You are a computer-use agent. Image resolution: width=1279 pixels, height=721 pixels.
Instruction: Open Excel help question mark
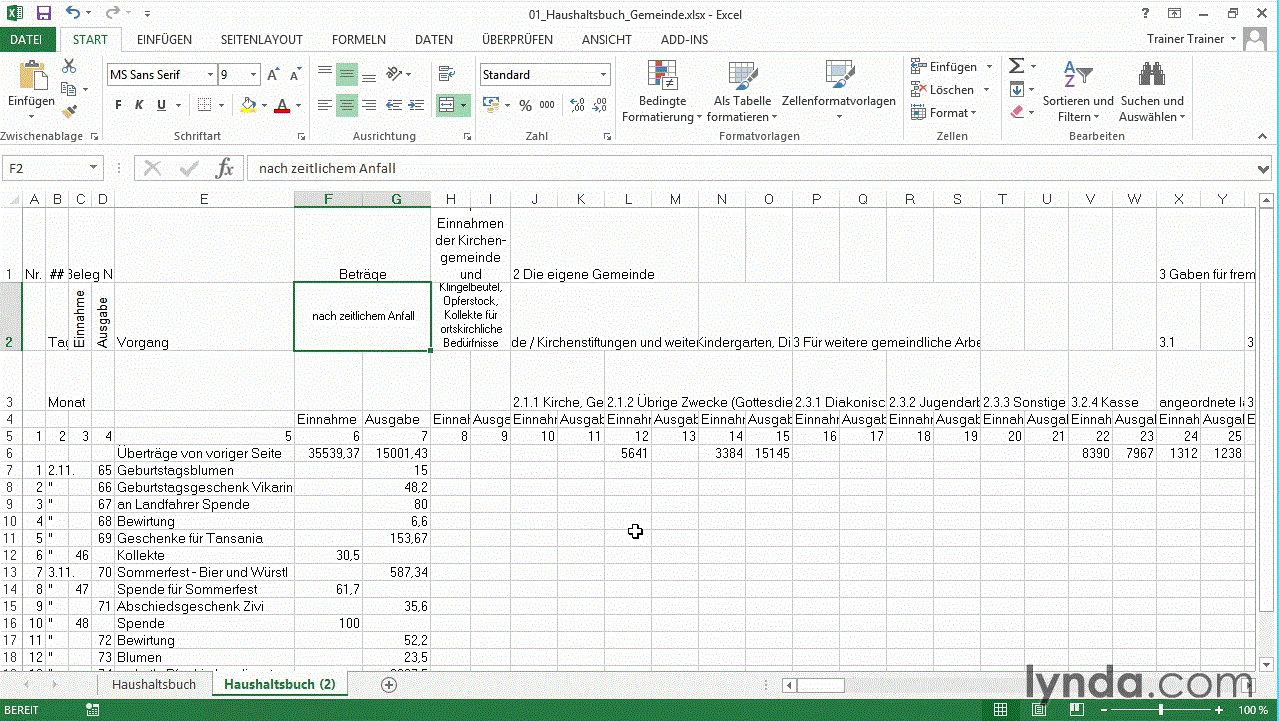[1146, 14]
